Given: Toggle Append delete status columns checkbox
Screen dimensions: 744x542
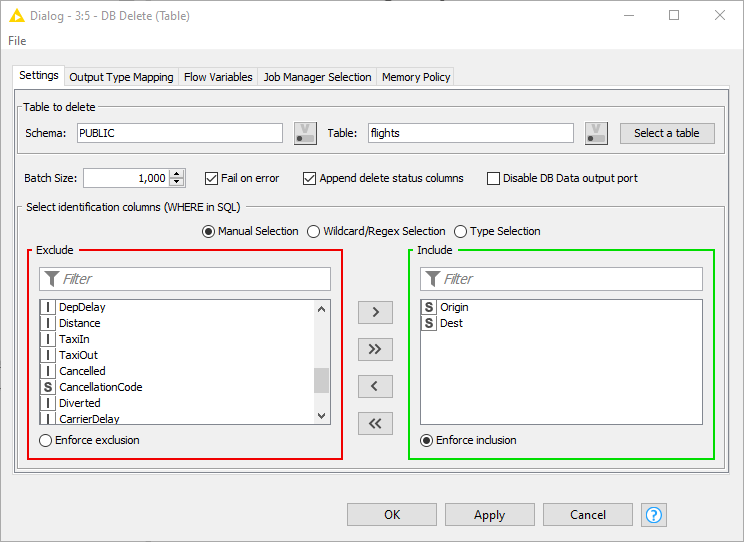Looking at the screenshot, I should click(309, 178).
